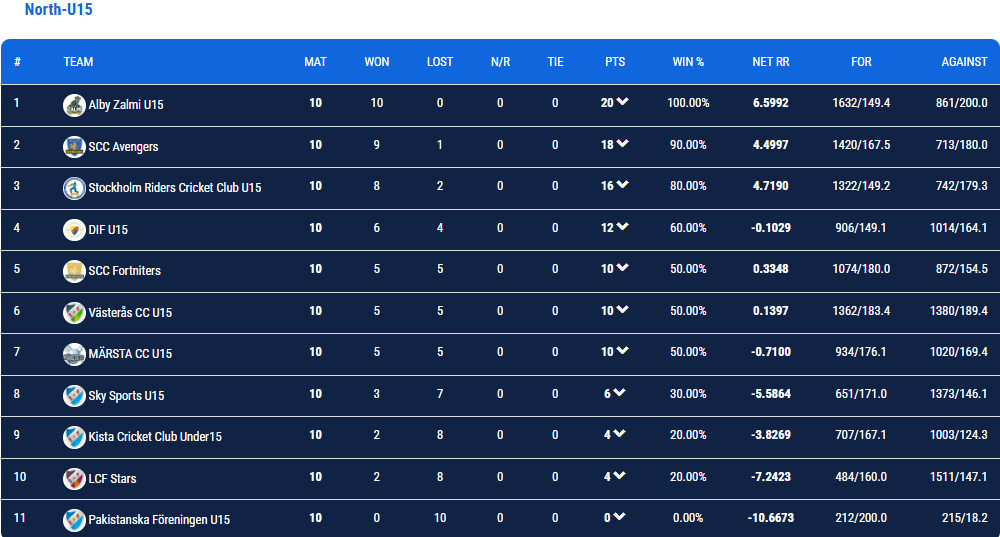The image size is (1000, 537).
Task: Click the Västerås CC U15 team logo
Action: tap(74, 313)
